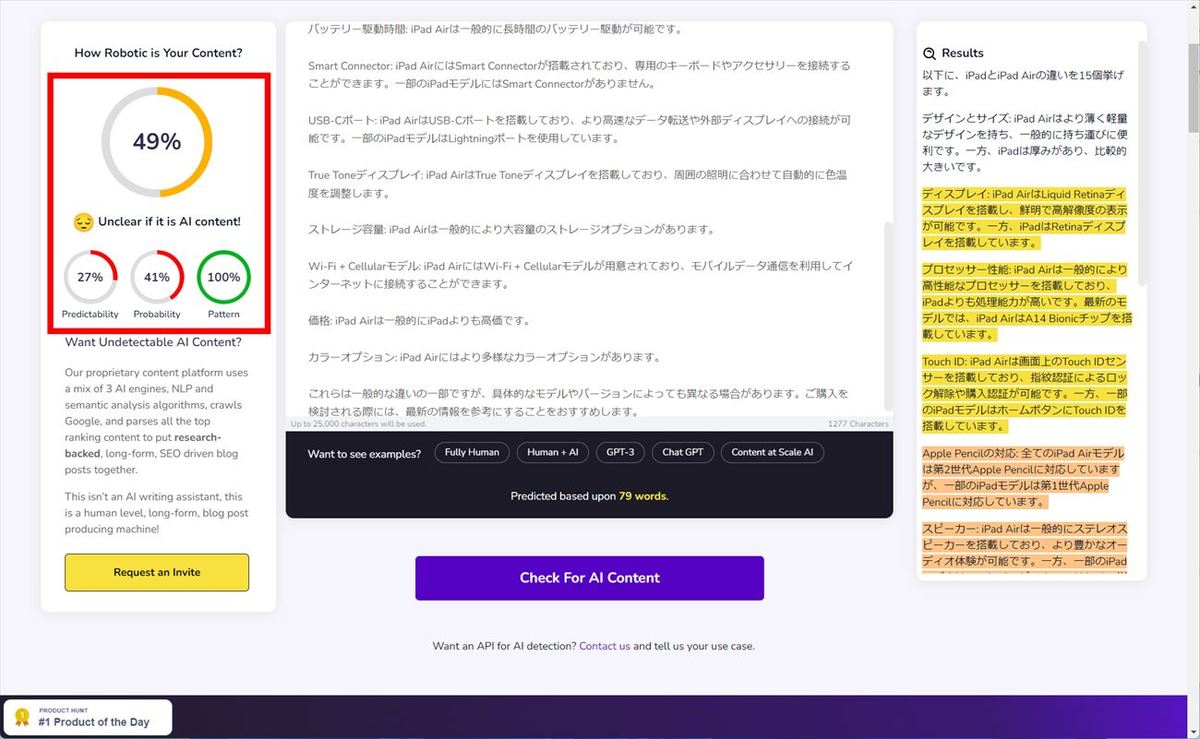Click 'Want to see examples?' label
The width and height of the screenshot is (1200, 739).
point(364,453)
